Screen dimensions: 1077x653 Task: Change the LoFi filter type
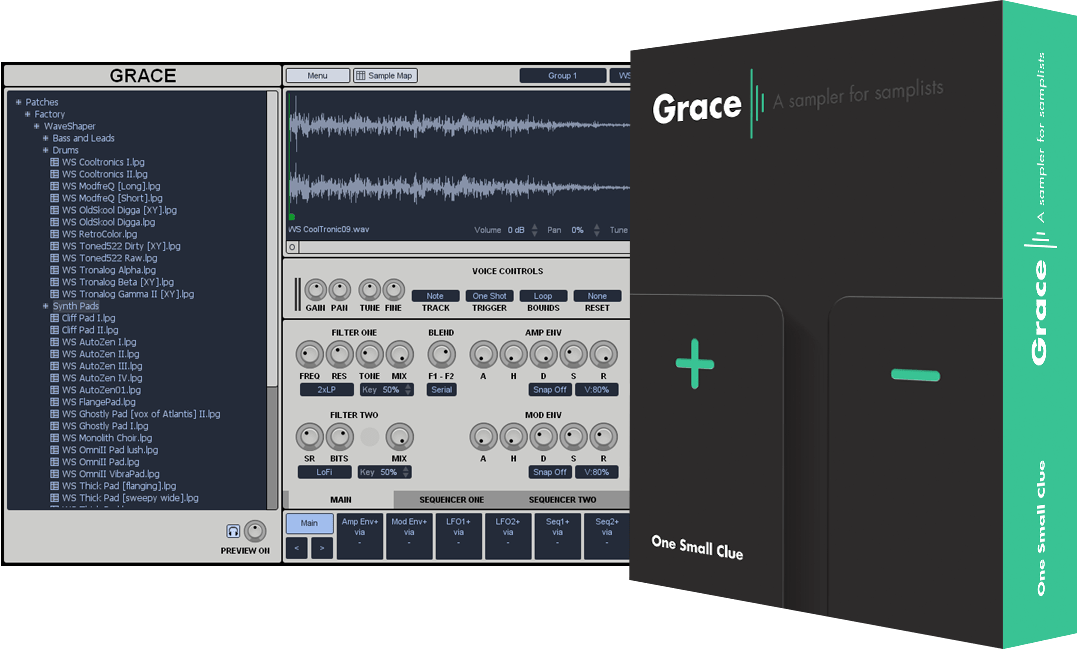pyautogui.click(x=324, y=472)
